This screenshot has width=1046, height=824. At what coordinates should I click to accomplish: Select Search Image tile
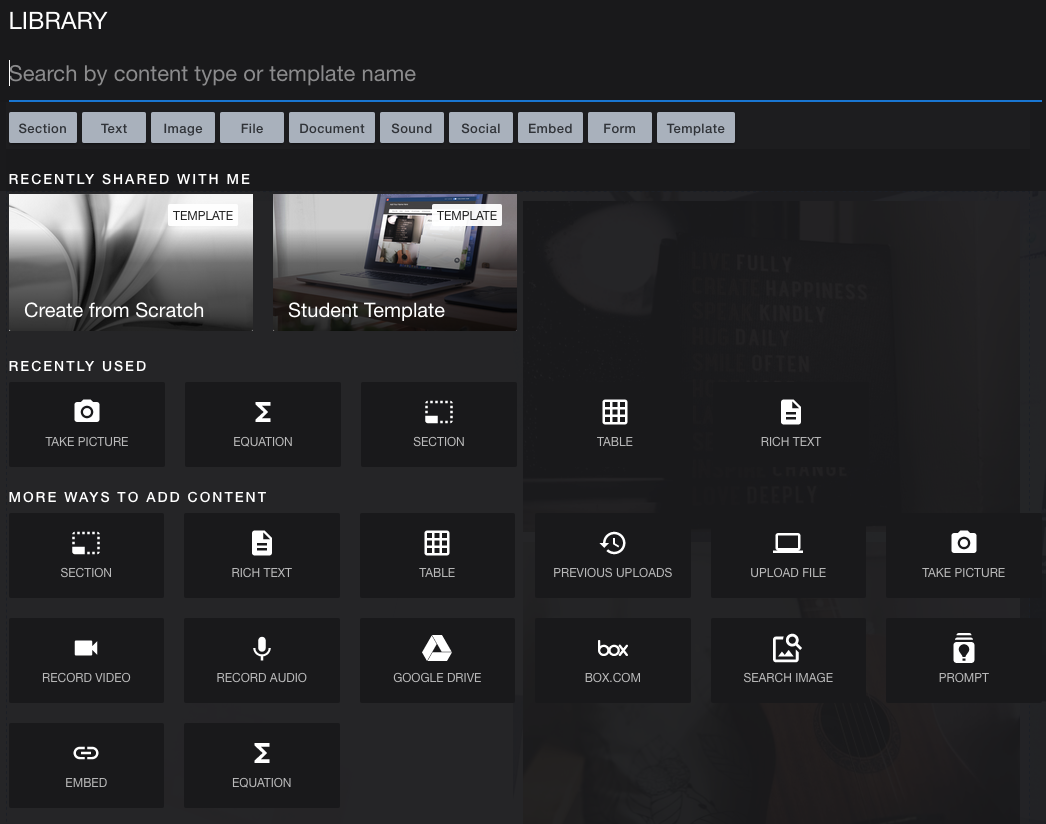pyautogui.click(x=788, y=660)
